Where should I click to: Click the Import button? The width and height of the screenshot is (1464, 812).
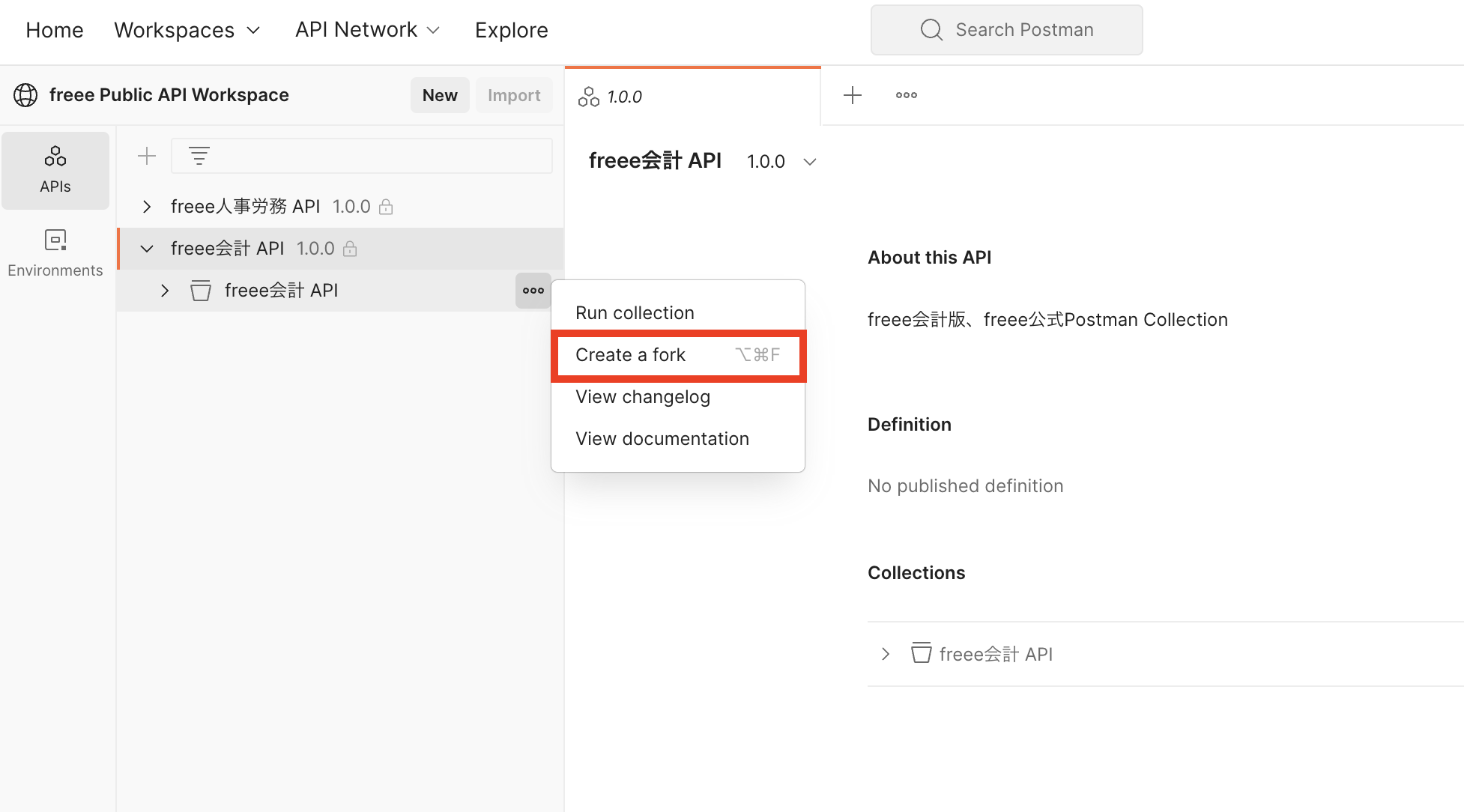(x=514, y=95)
